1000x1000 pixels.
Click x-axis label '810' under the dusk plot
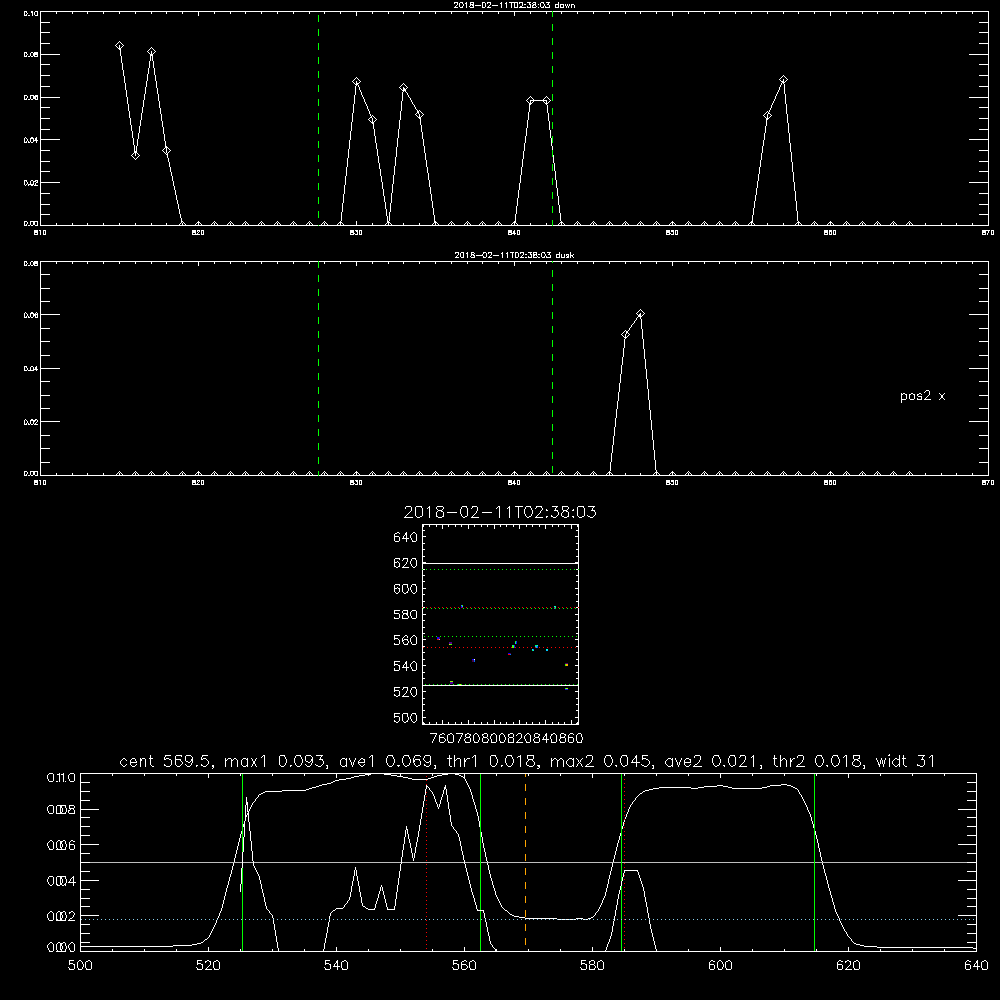coord(40,483)
